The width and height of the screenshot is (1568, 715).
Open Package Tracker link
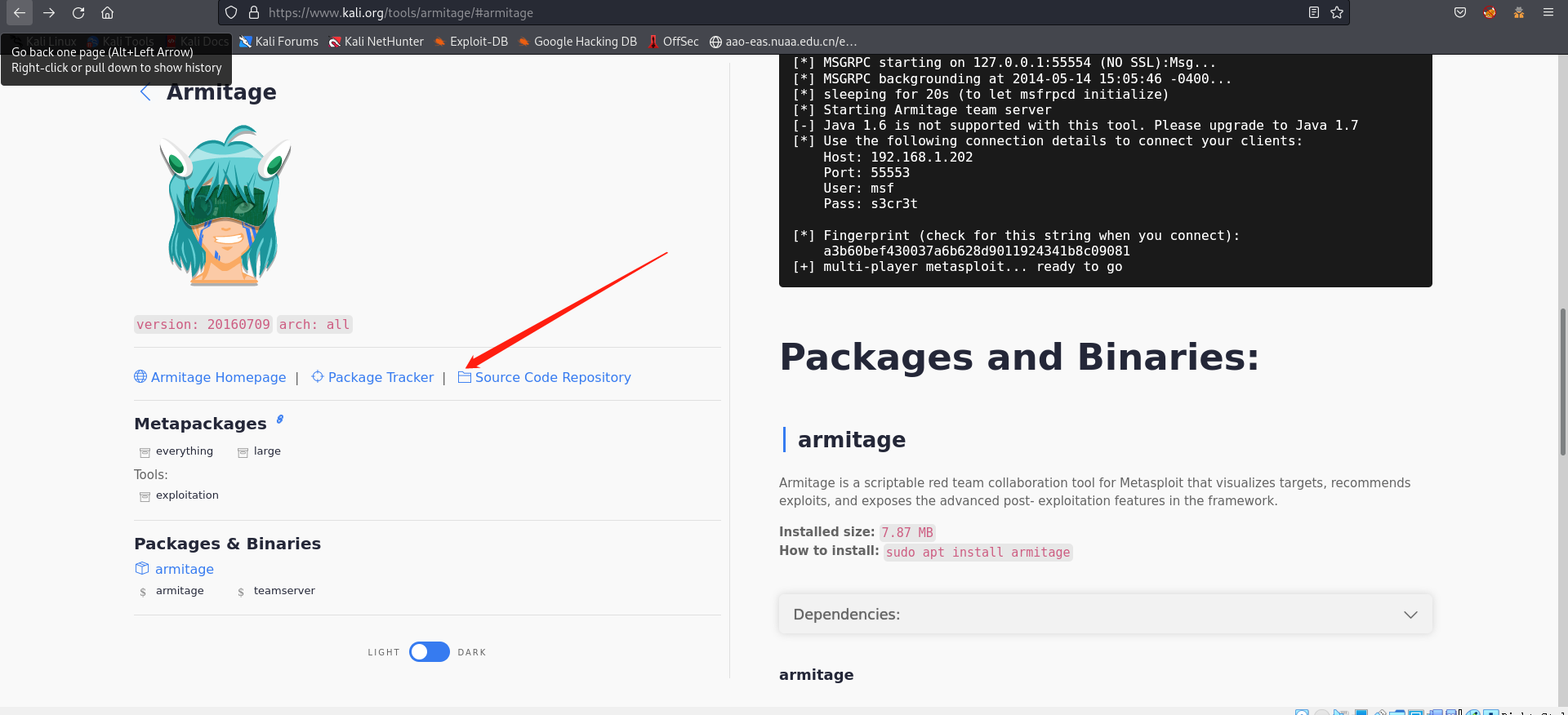tap(372, 377)
